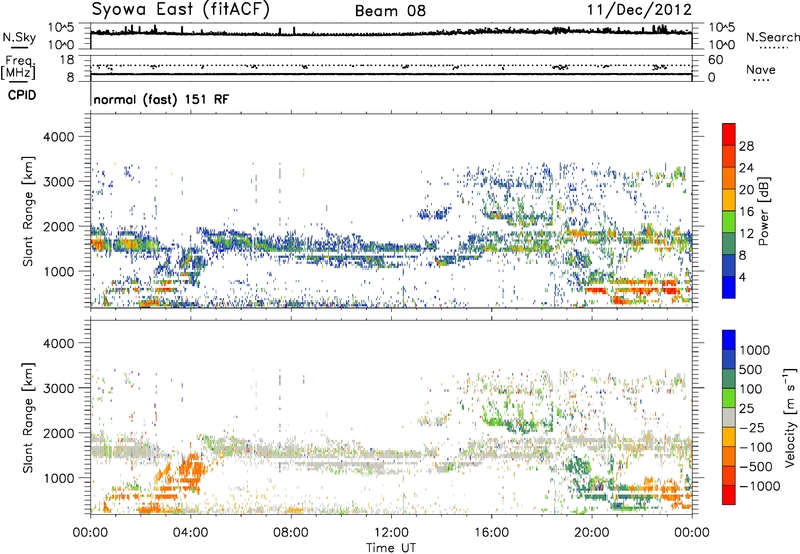The height and width of the screenshot is (554, 800).
Task: Click the '2000' tick of the velocity panel
Action: click(x=58, y=433)
